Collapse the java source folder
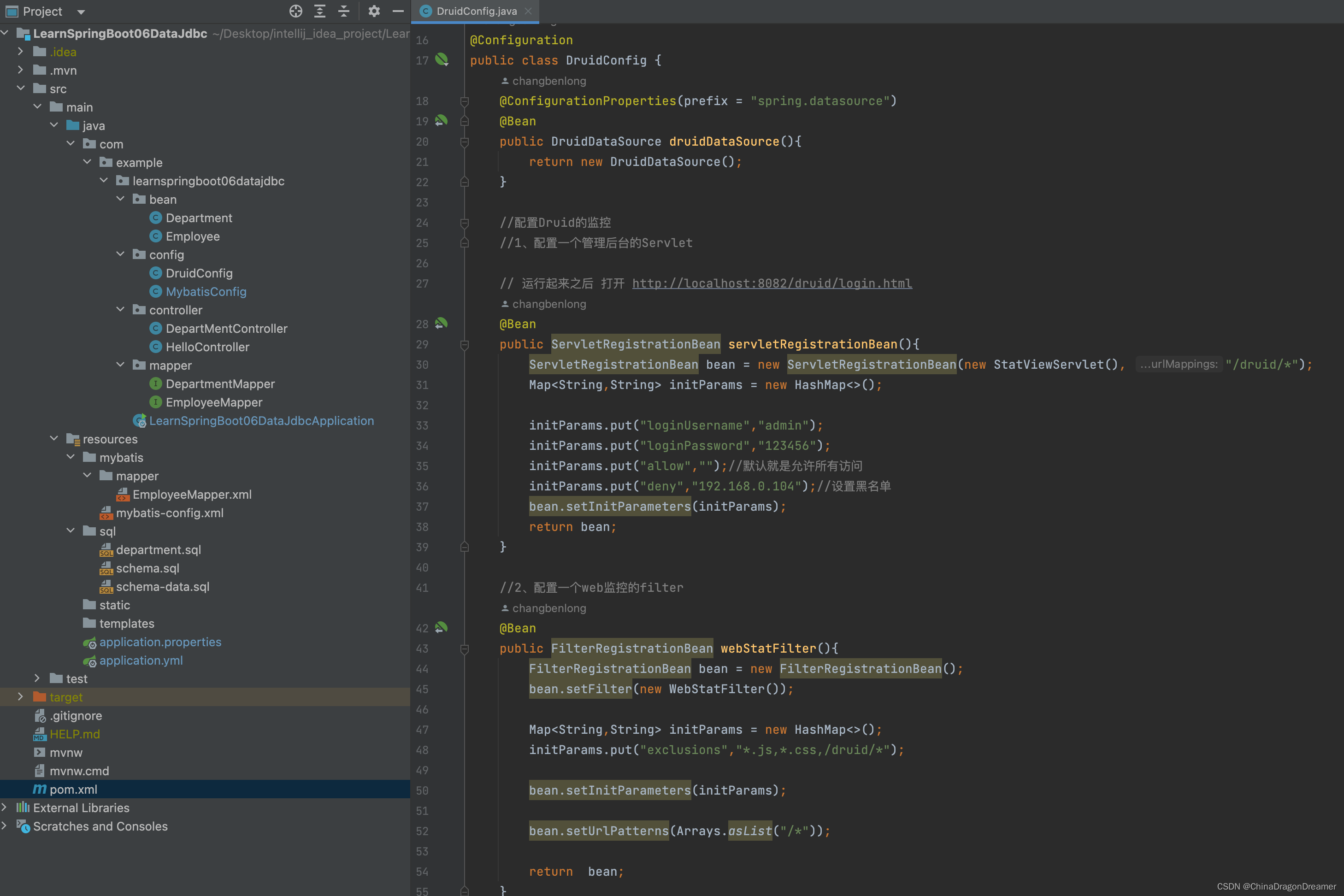Screen dimensions: 1344x896 tap(54, 125)
